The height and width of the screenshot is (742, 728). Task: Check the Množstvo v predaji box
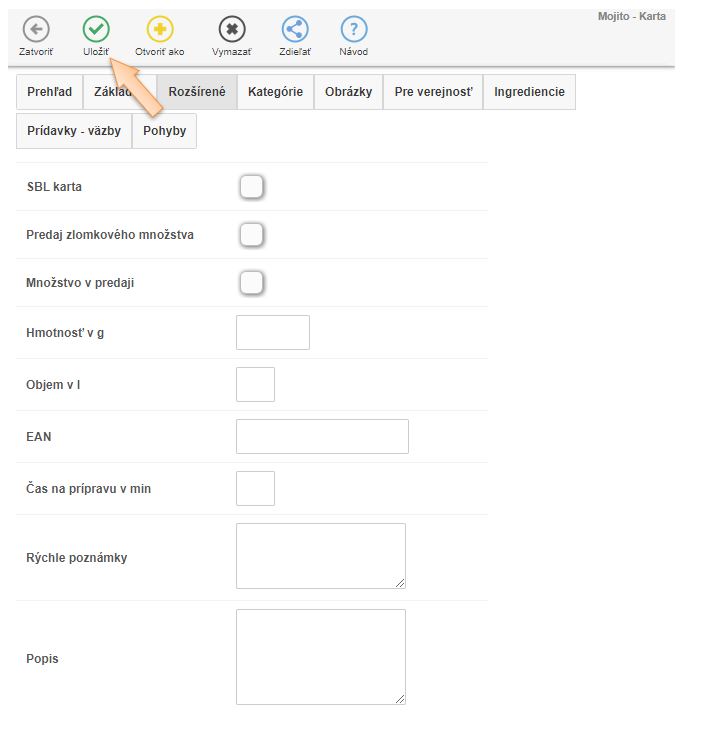click(x=251, y=283)
